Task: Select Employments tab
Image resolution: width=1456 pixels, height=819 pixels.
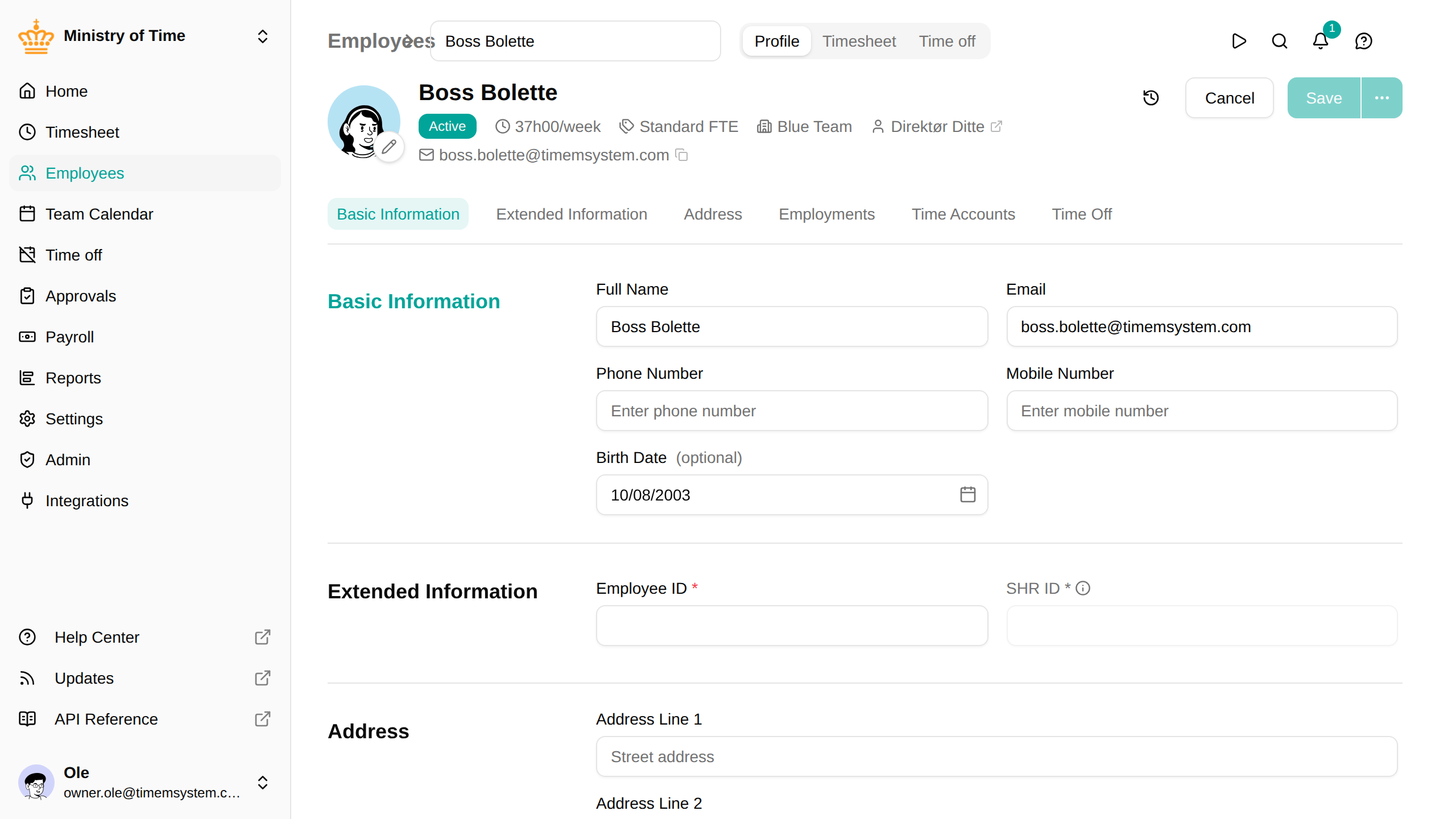Action: pyautogui.click(x=826, y=214)
